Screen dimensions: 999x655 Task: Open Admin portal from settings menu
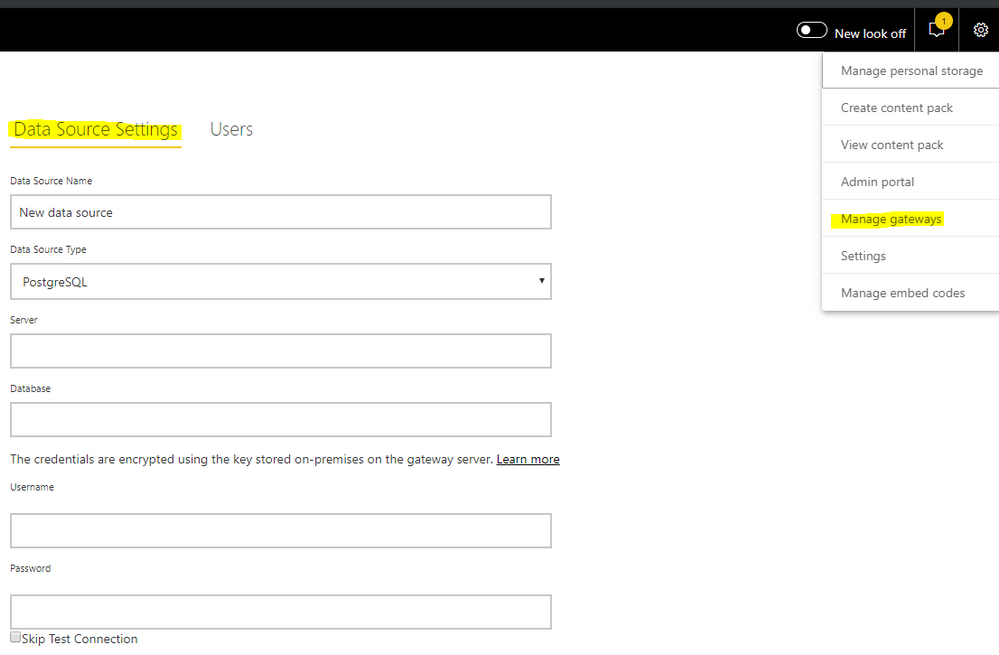pyautogui.click(x=911, y=182)
